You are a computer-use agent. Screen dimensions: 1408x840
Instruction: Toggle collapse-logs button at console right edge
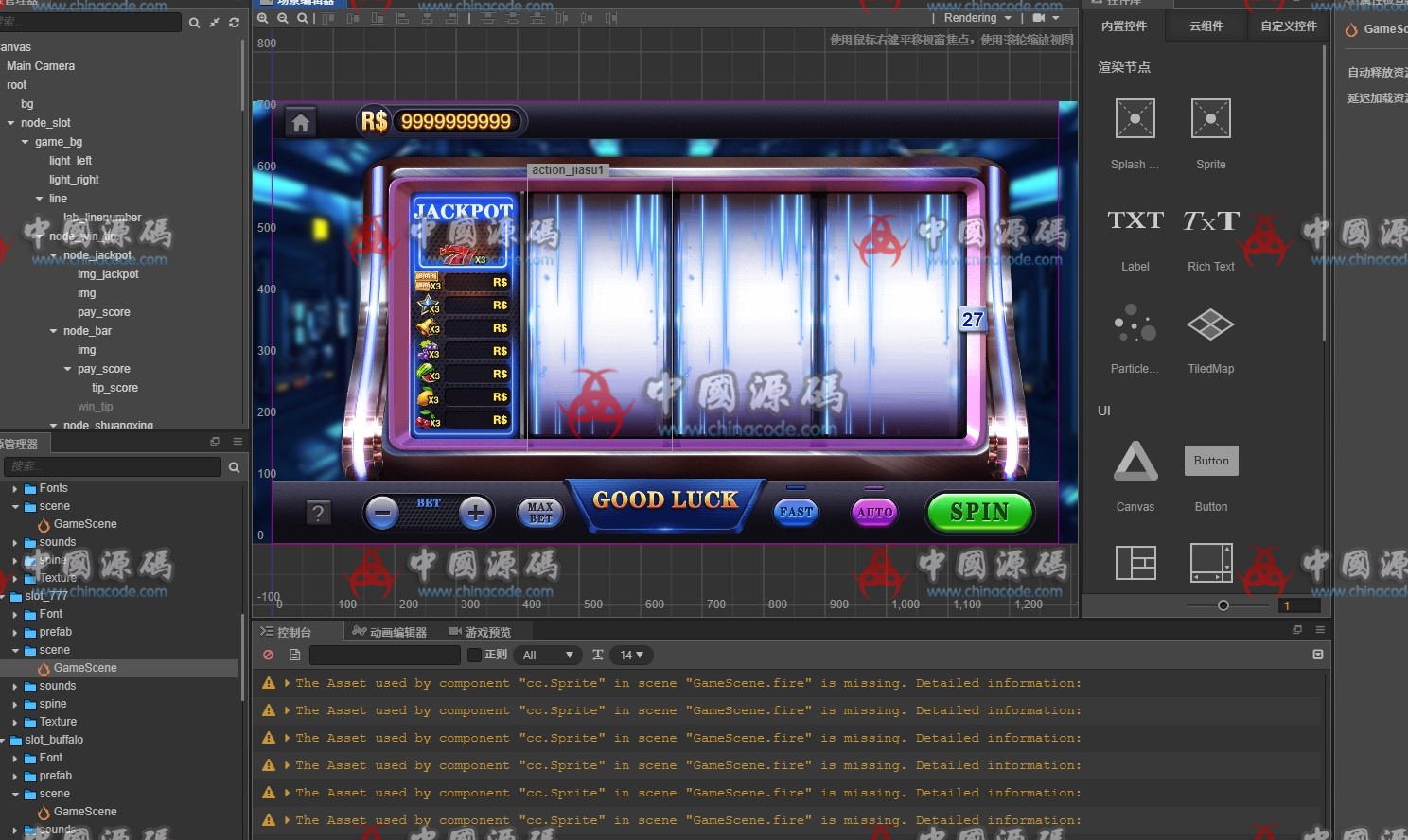point(1318,655)
